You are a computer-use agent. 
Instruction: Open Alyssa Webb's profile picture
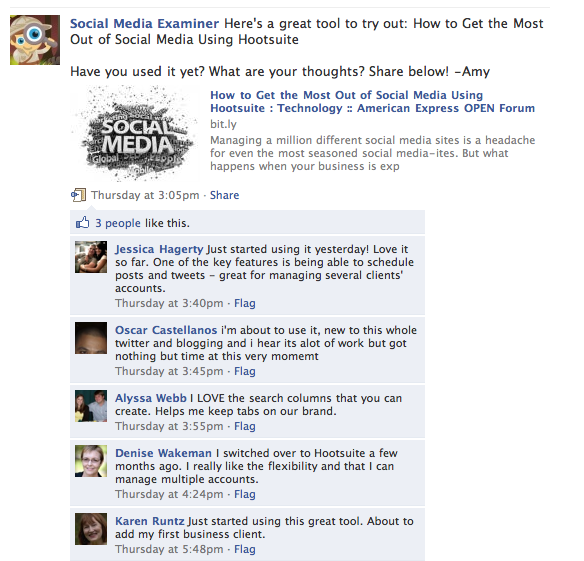(91, 406)
